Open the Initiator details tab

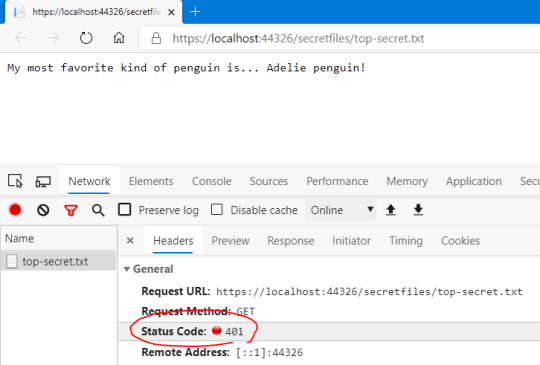pyautogui.click(x=351, y=240)
